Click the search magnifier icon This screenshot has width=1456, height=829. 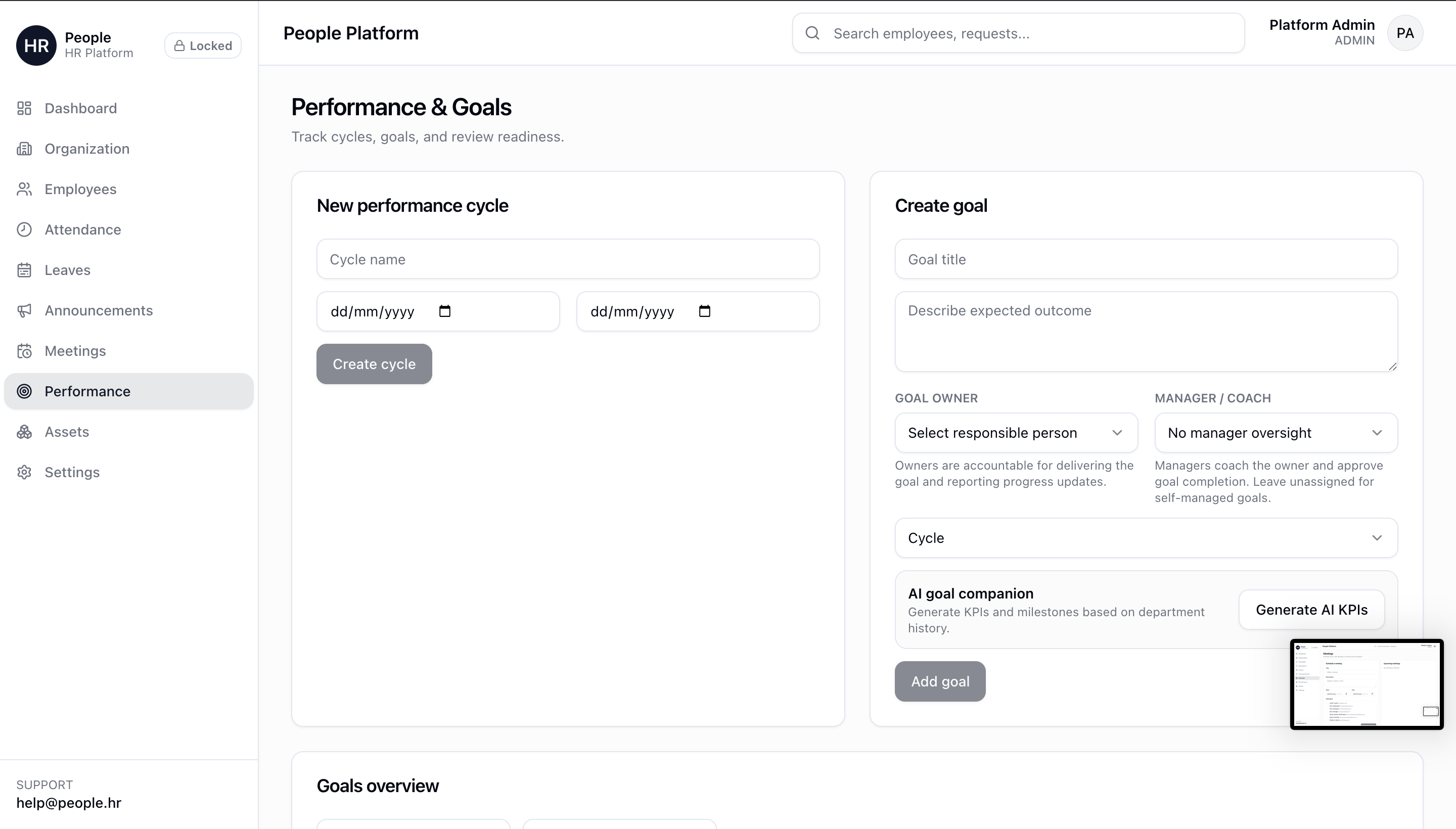point(812,33)
